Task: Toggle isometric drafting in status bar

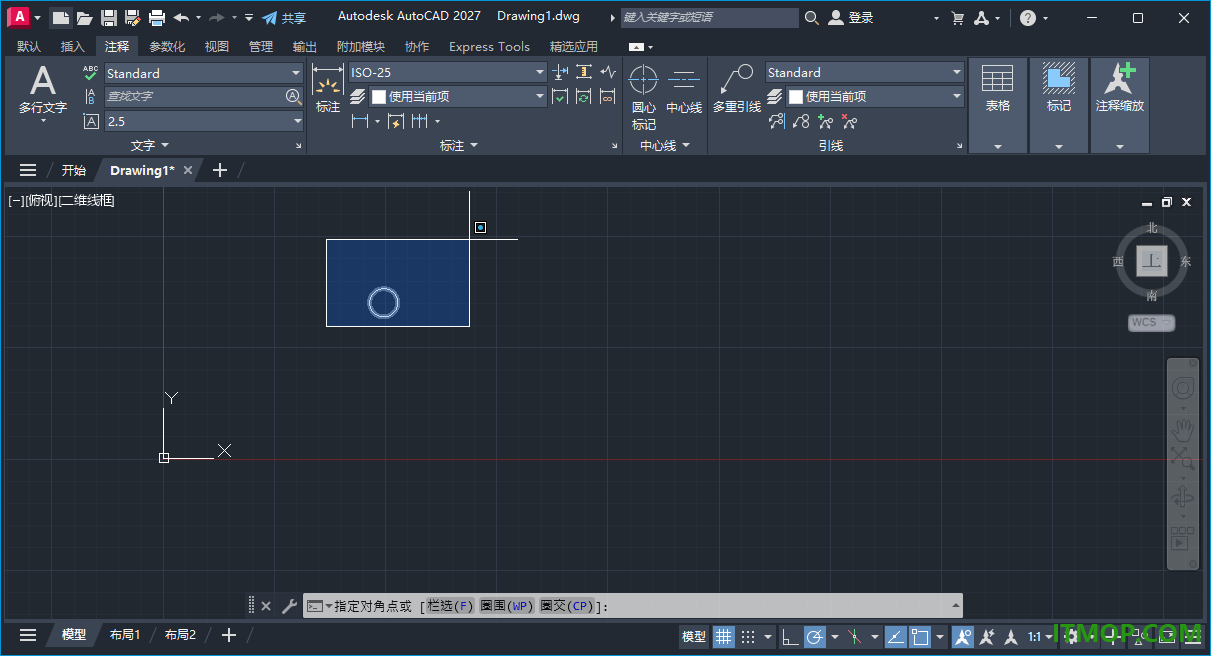Action: [856, 636]
